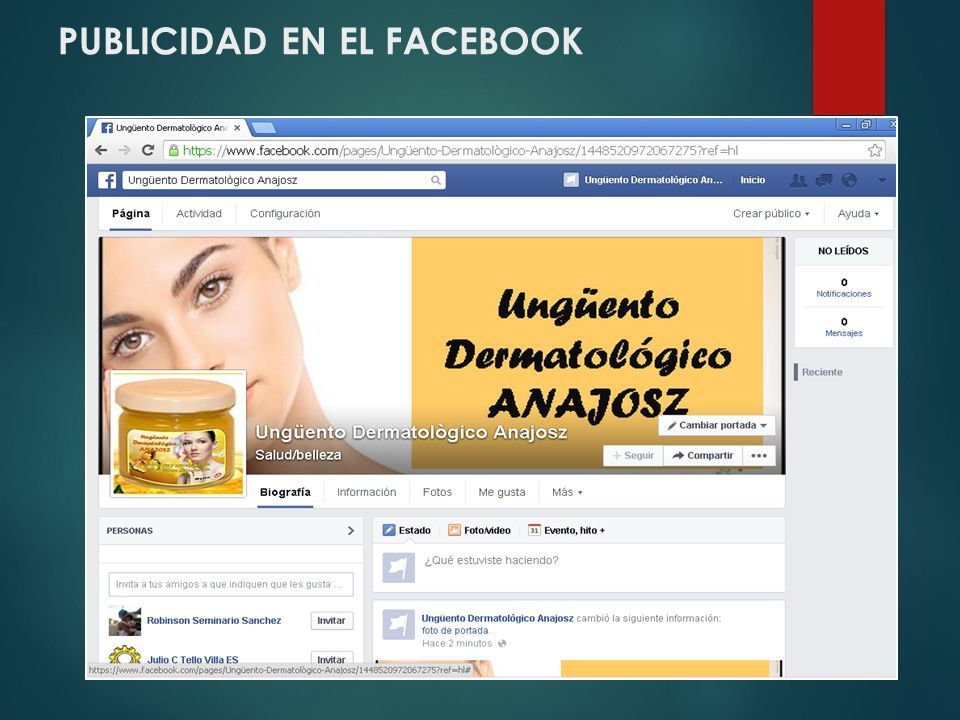Screen dimensions: 960x720
Task: Open the account menu arrow in blue bar
Action: (x=882, y=180)
